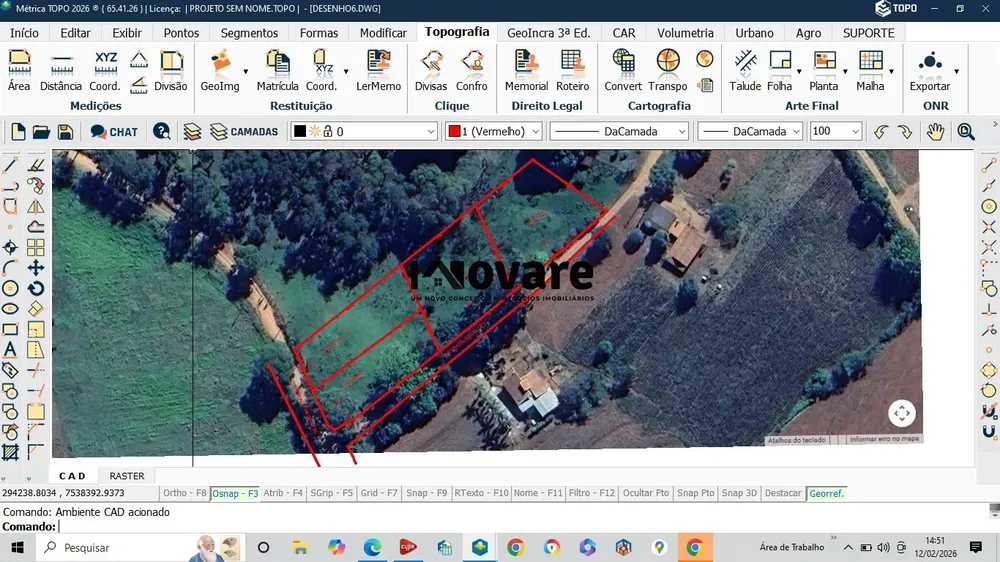Click the black layer color swatch
Image resolution: width=1000 pixels, height=562 pixels.
tap(300, 131)
